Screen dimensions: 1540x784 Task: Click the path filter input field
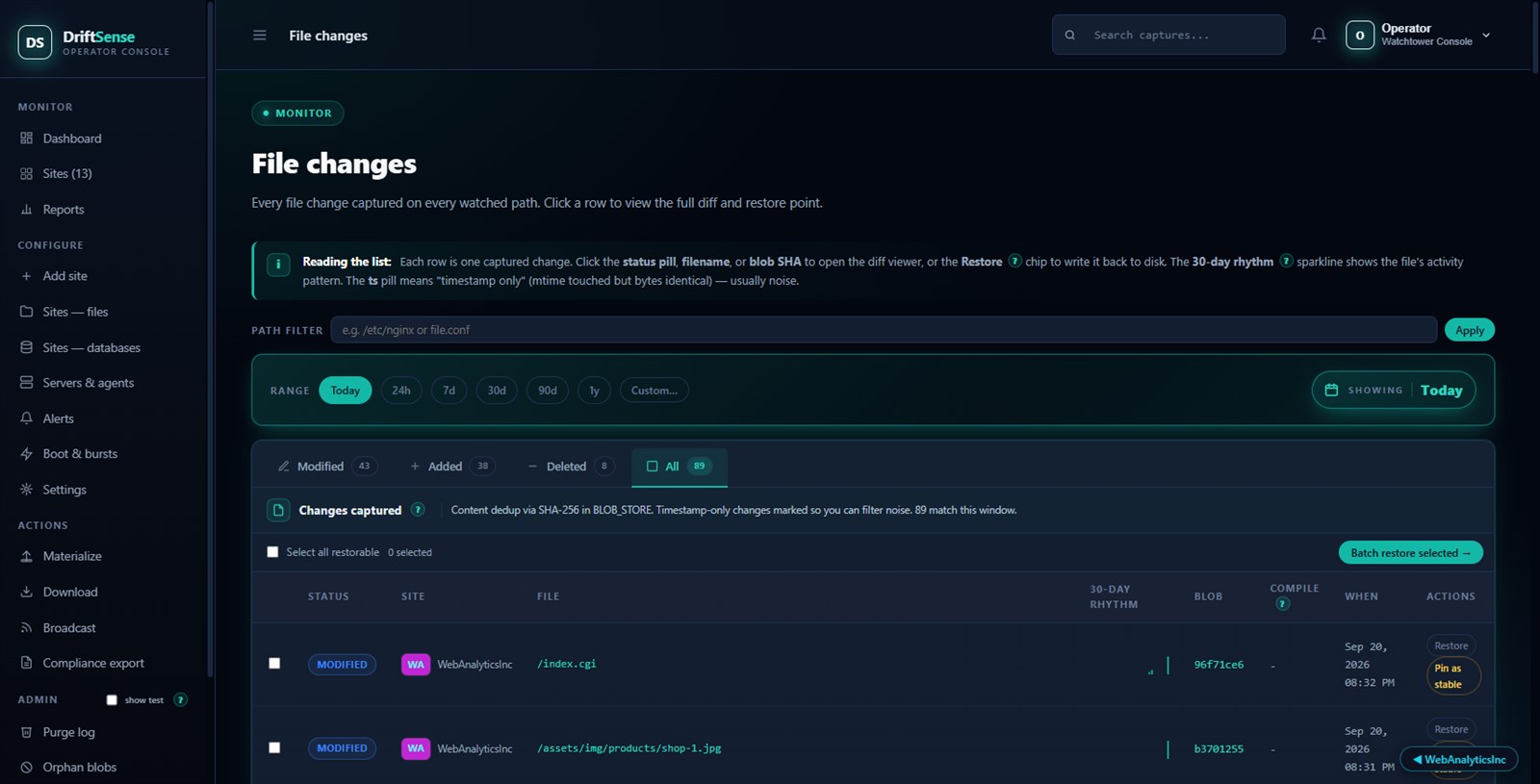tap(884, 330)
